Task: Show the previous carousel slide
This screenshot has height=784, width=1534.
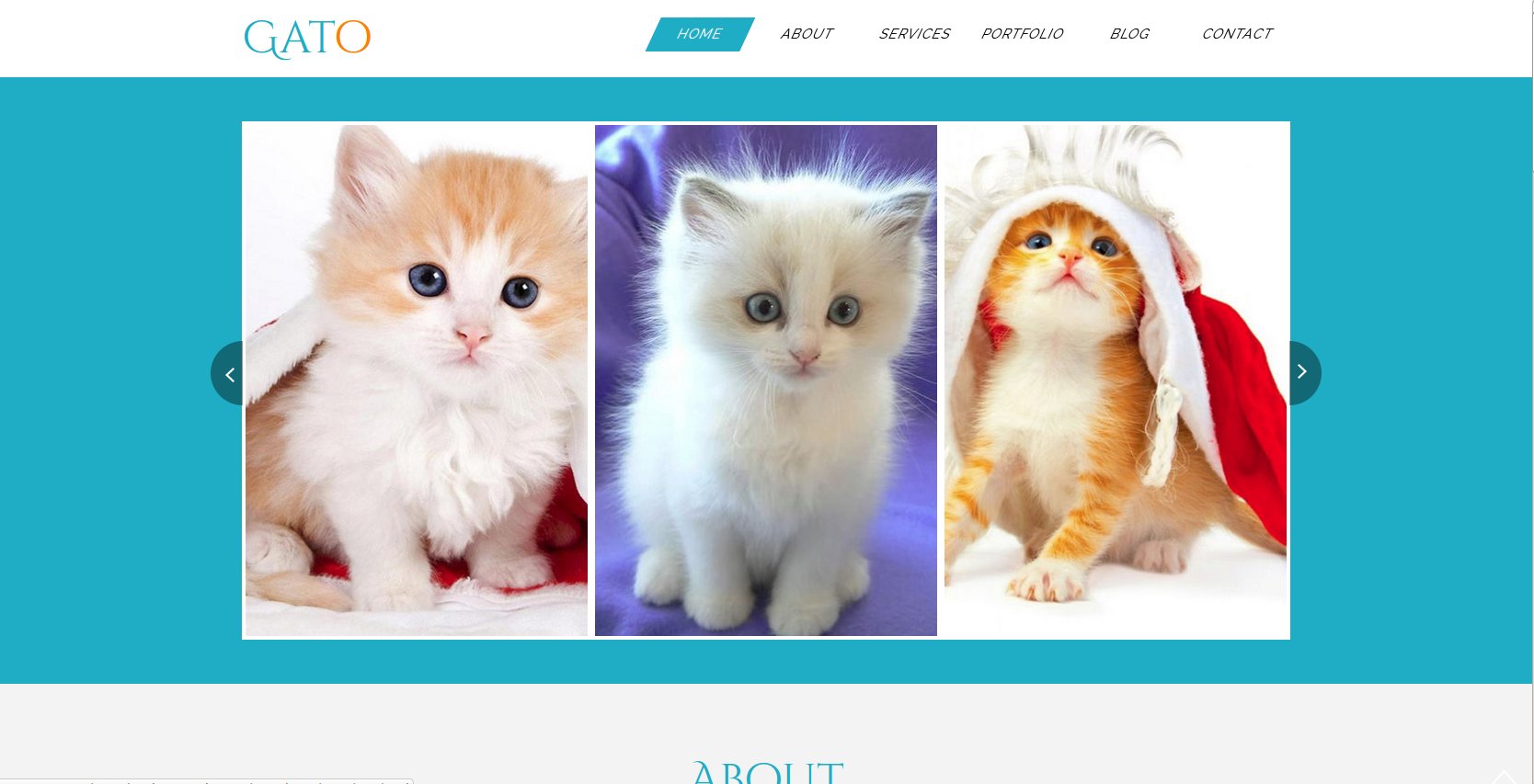Action: pyautogui.click(x=227, y=373)
